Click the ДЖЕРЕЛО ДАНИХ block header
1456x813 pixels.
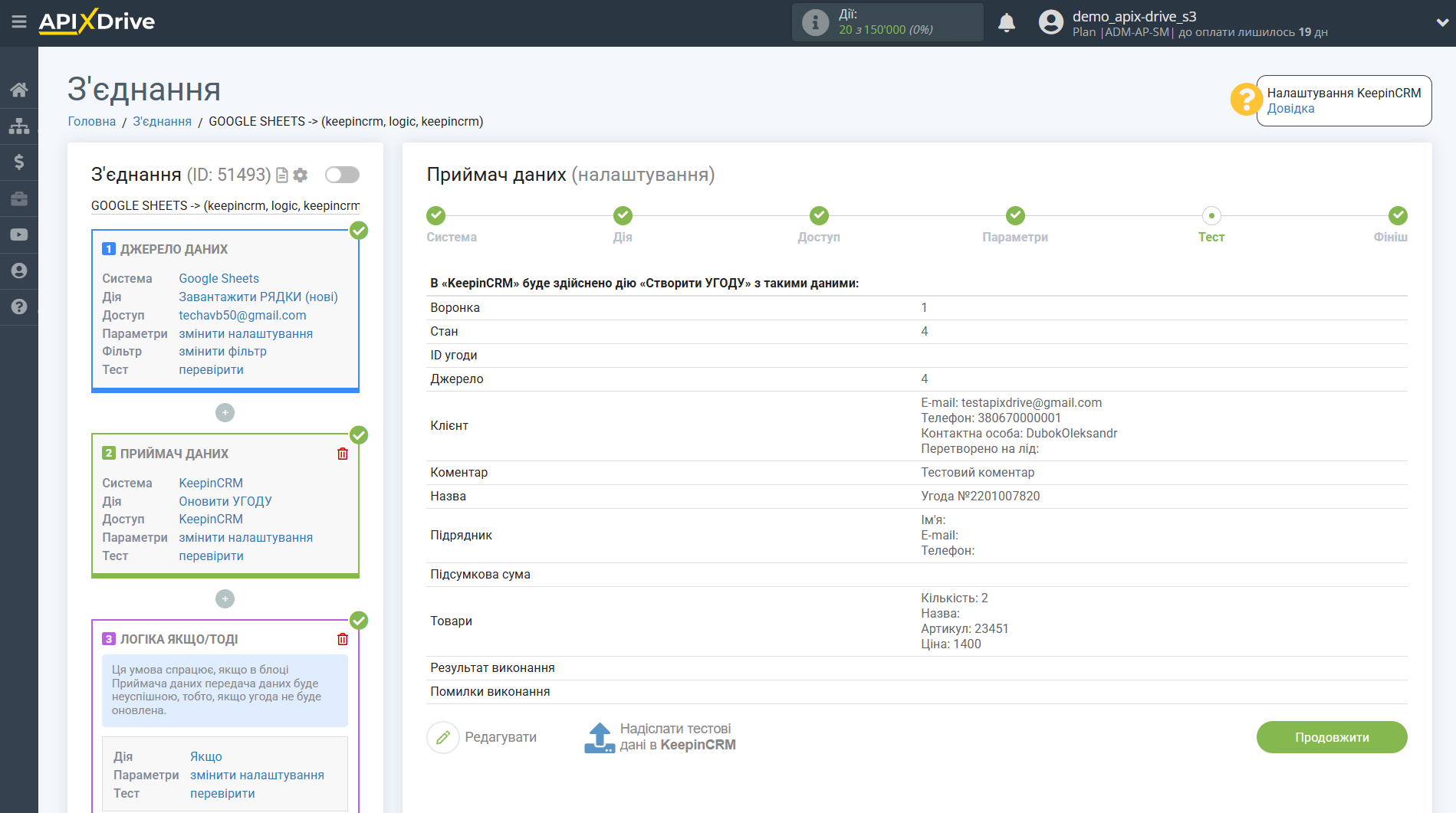(x=174, y=249)
